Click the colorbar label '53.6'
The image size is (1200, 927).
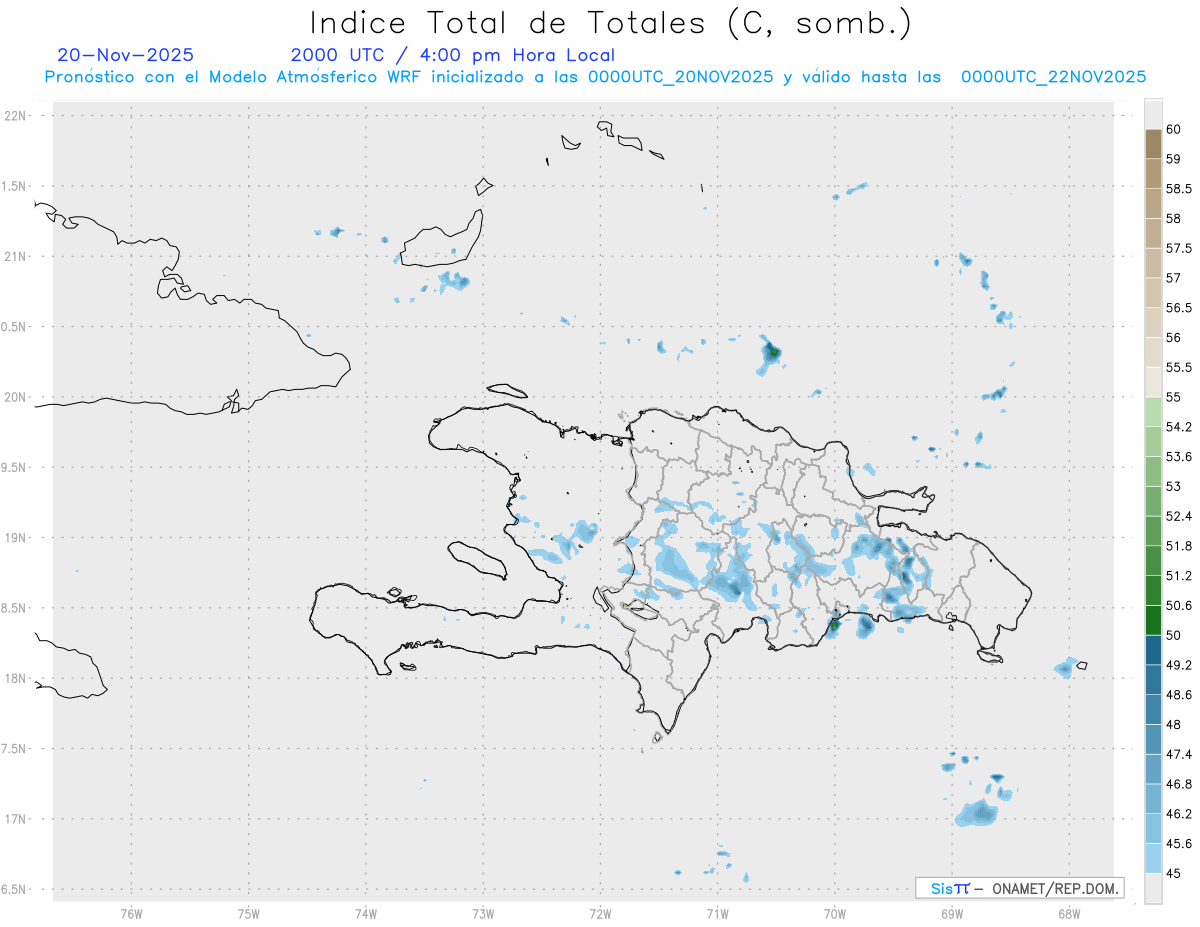(1178, 456)
